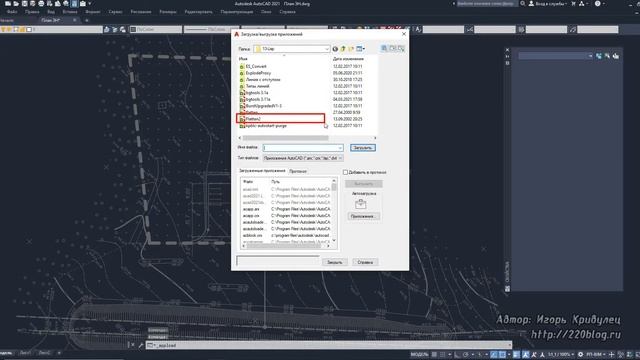
Task: Click the palette properties icon on right palette
Action: [507, 289]
